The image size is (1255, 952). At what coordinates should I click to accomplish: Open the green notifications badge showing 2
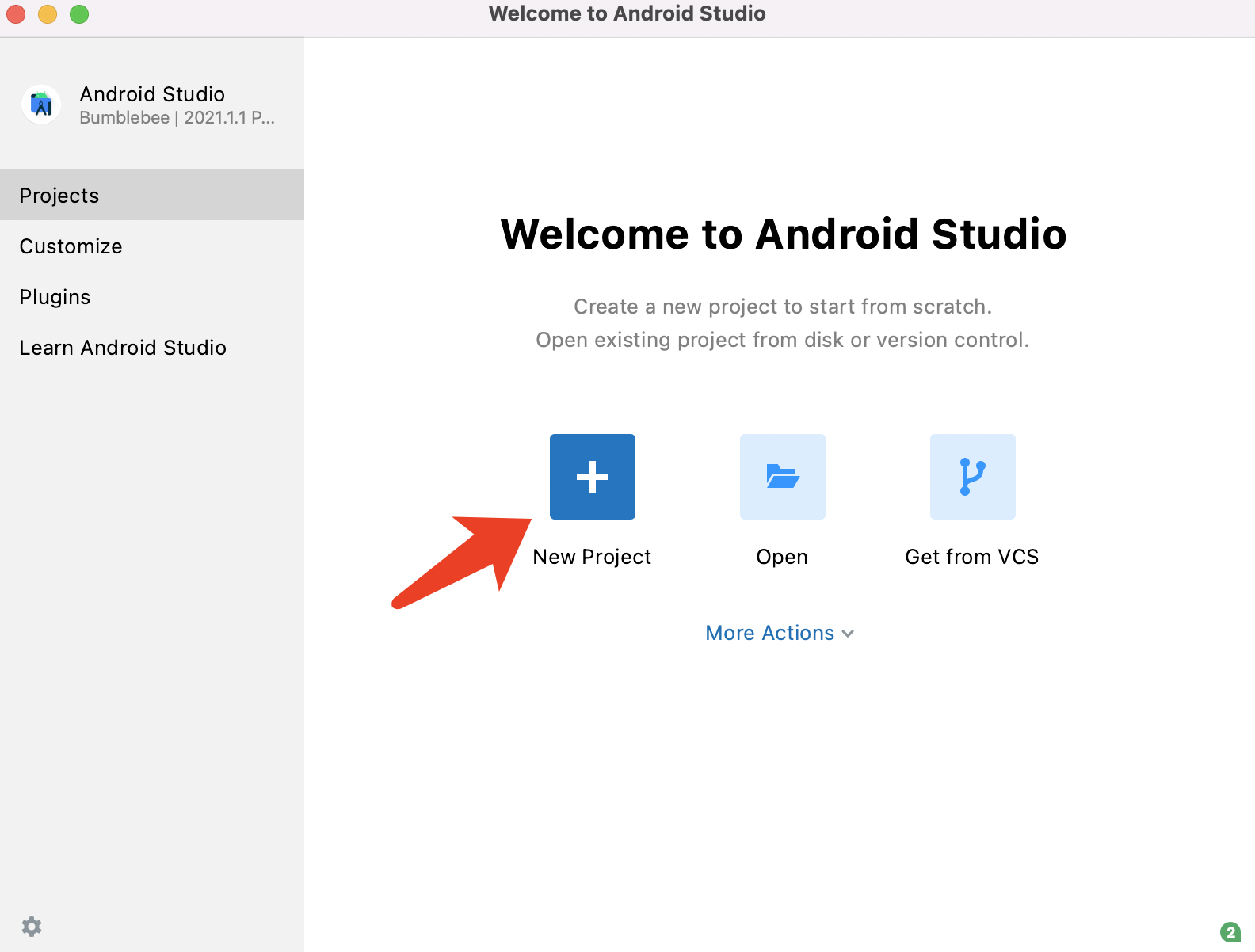(1230, 932)
